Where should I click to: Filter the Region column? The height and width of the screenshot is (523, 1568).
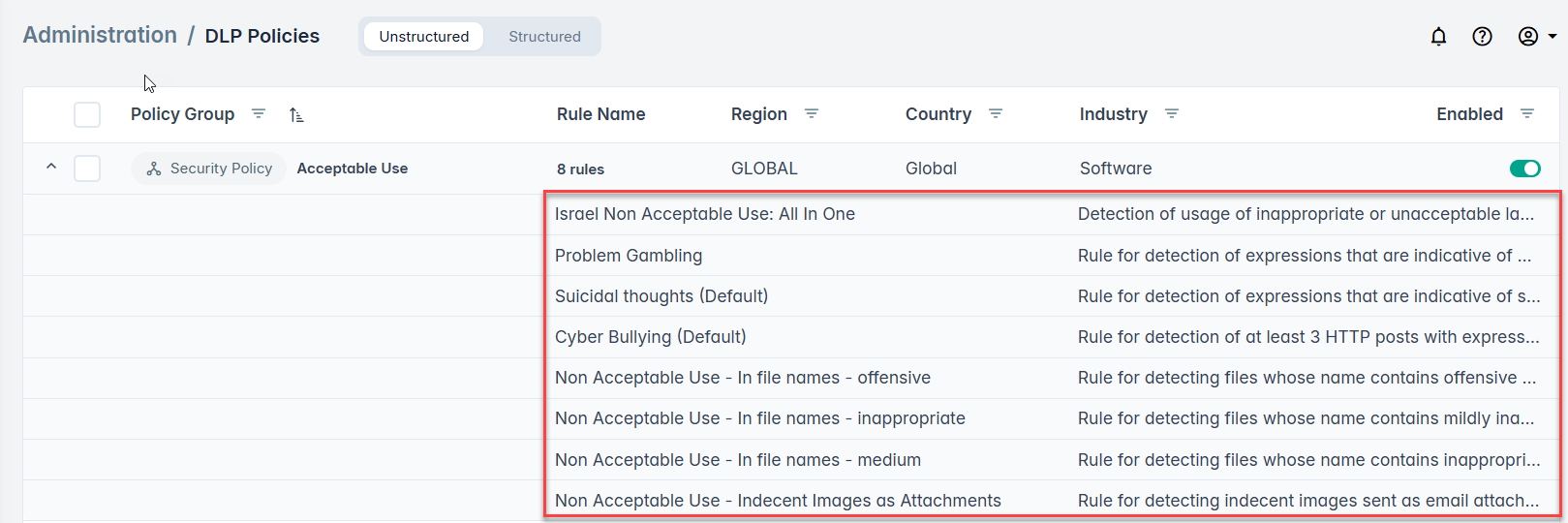coord(812,114)
